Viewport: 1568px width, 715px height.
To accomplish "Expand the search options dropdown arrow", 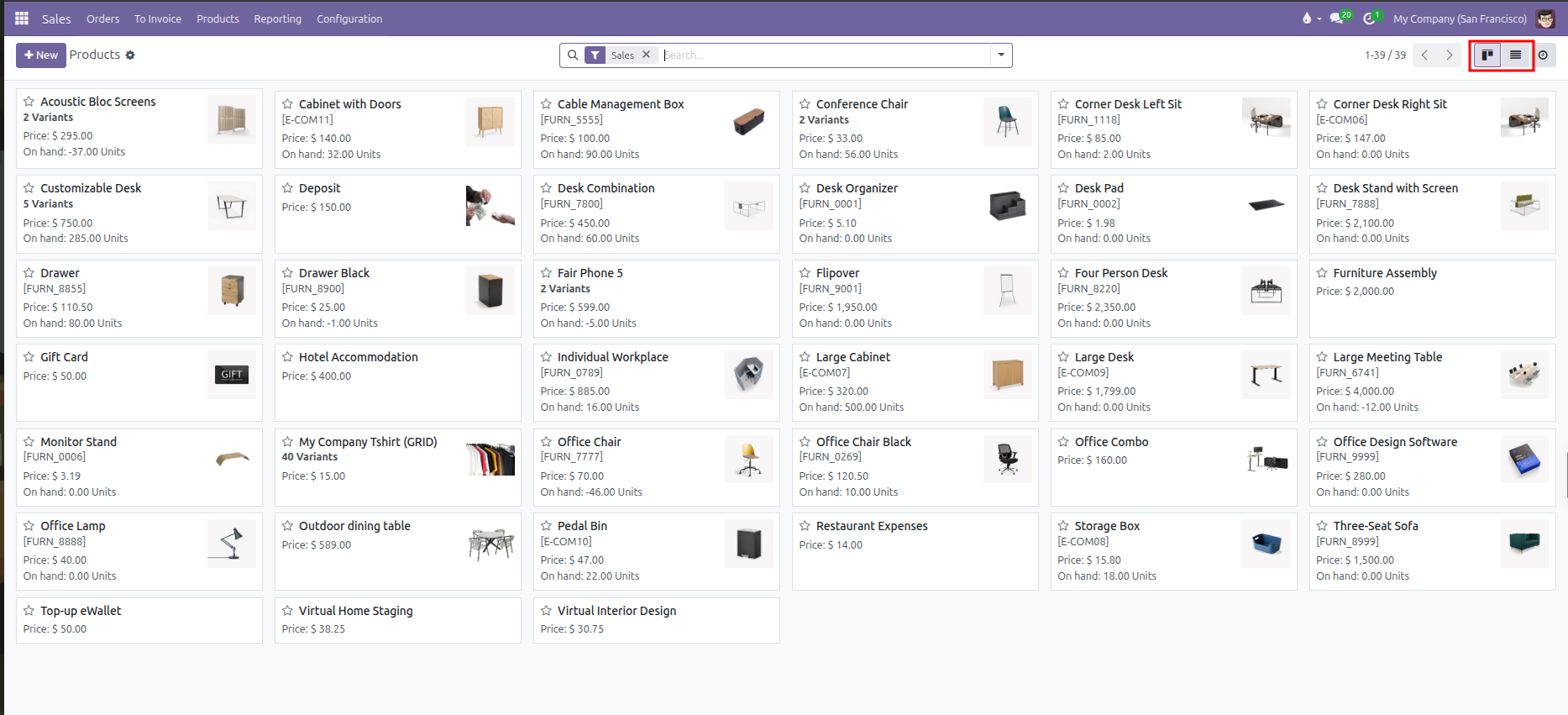I will click(1001, 55).
